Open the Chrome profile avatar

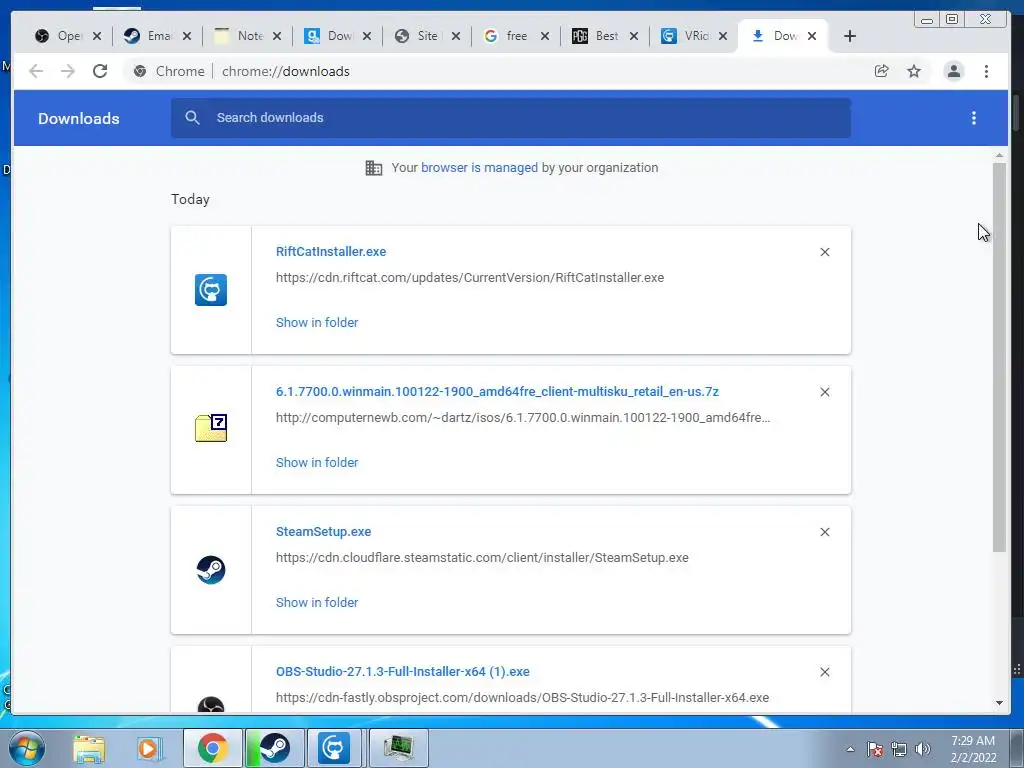pos(953,71)
